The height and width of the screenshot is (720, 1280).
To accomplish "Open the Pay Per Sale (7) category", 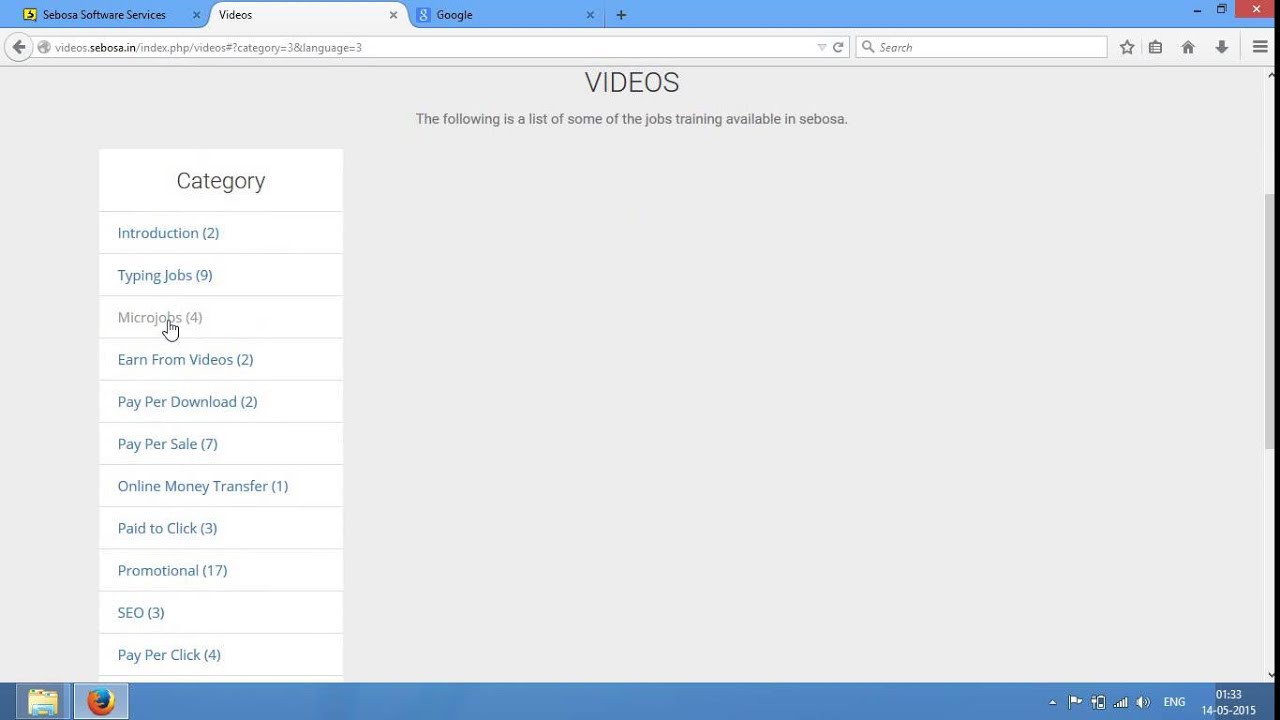I will pos(167,444).
